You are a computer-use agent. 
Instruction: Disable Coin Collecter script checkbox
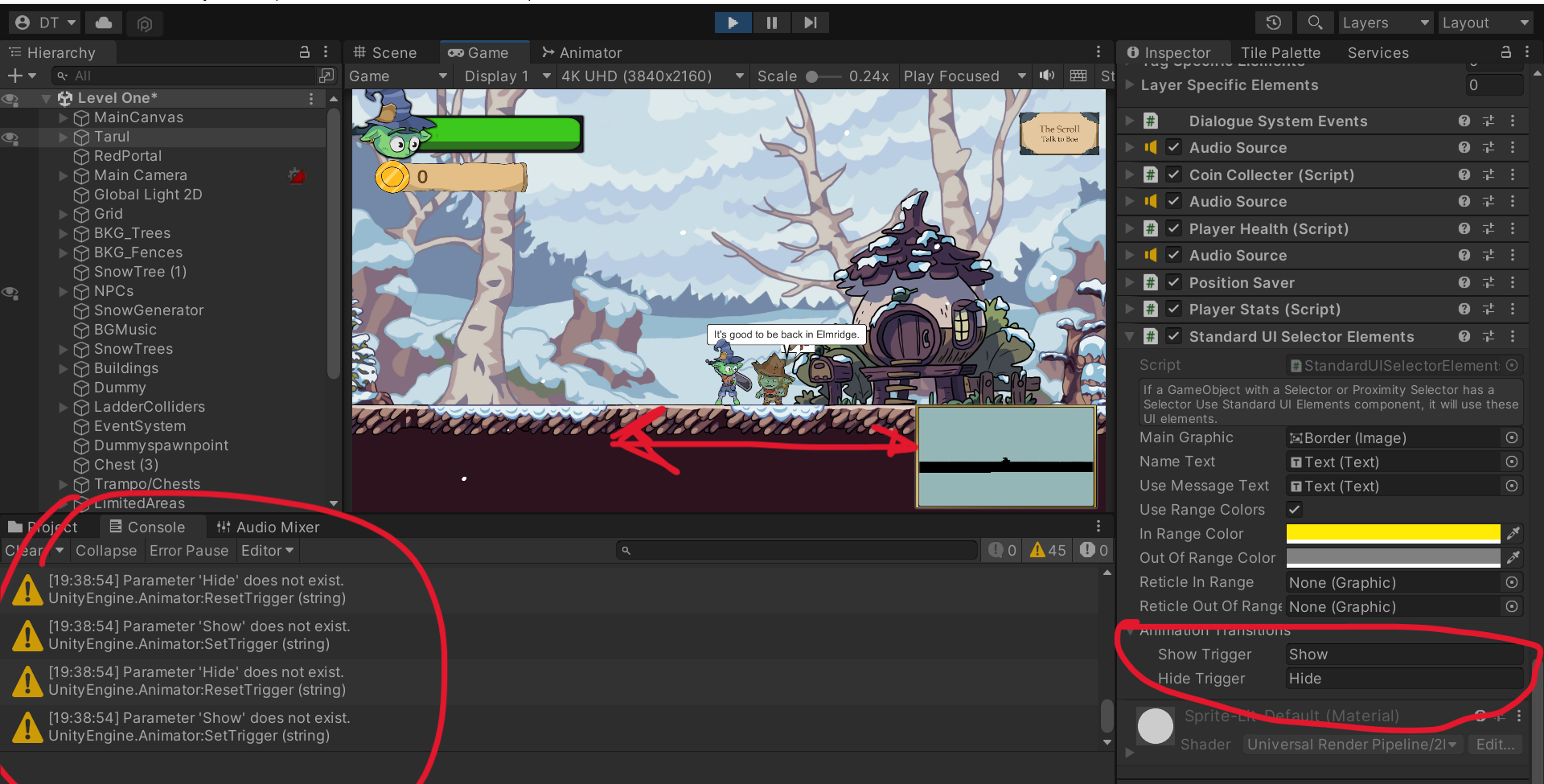click(1174, 174)
